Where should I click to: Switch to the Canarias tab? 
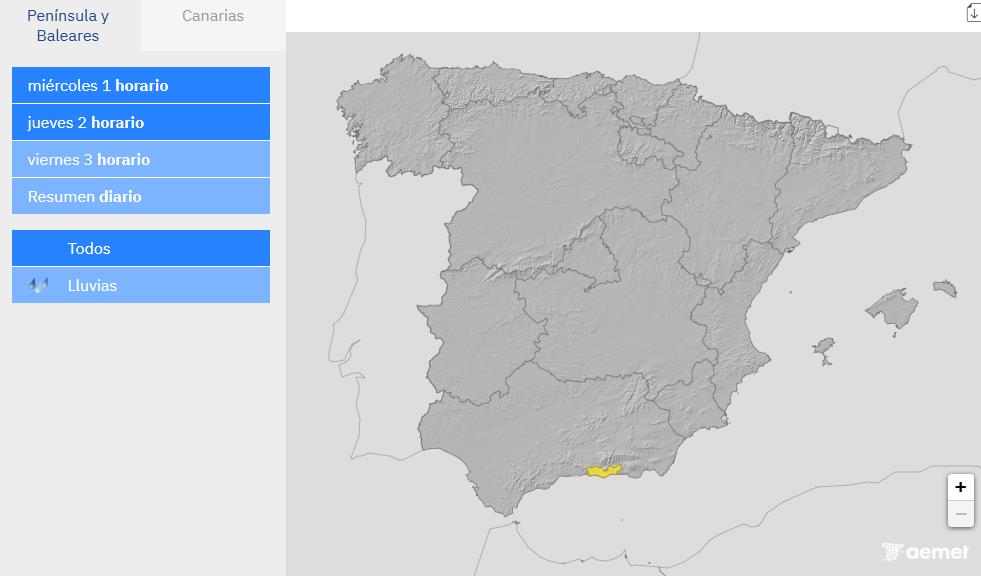tap(212, 16)
